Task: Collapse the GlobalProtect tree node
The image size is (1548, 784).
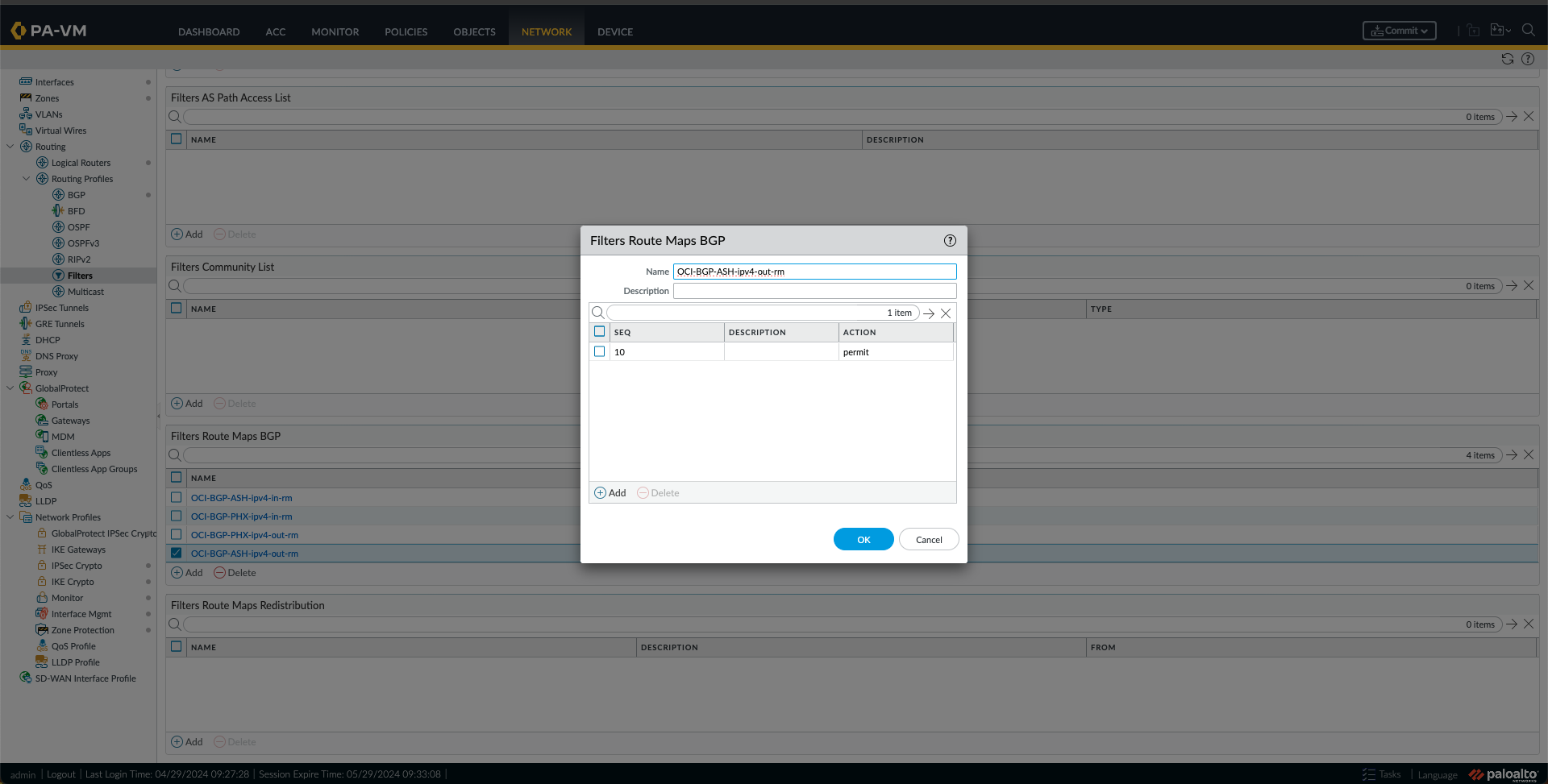Action: (10, 388)
